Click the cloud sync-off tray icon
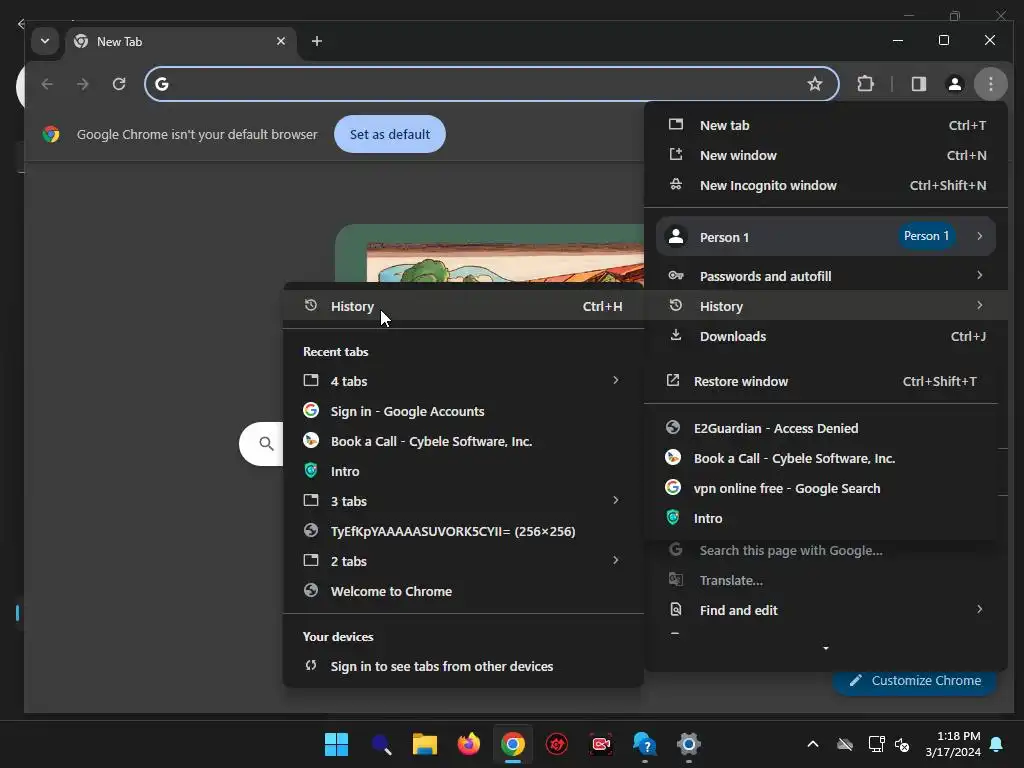1024x768 pixels. pyautogui.click(x=845, y=744)
